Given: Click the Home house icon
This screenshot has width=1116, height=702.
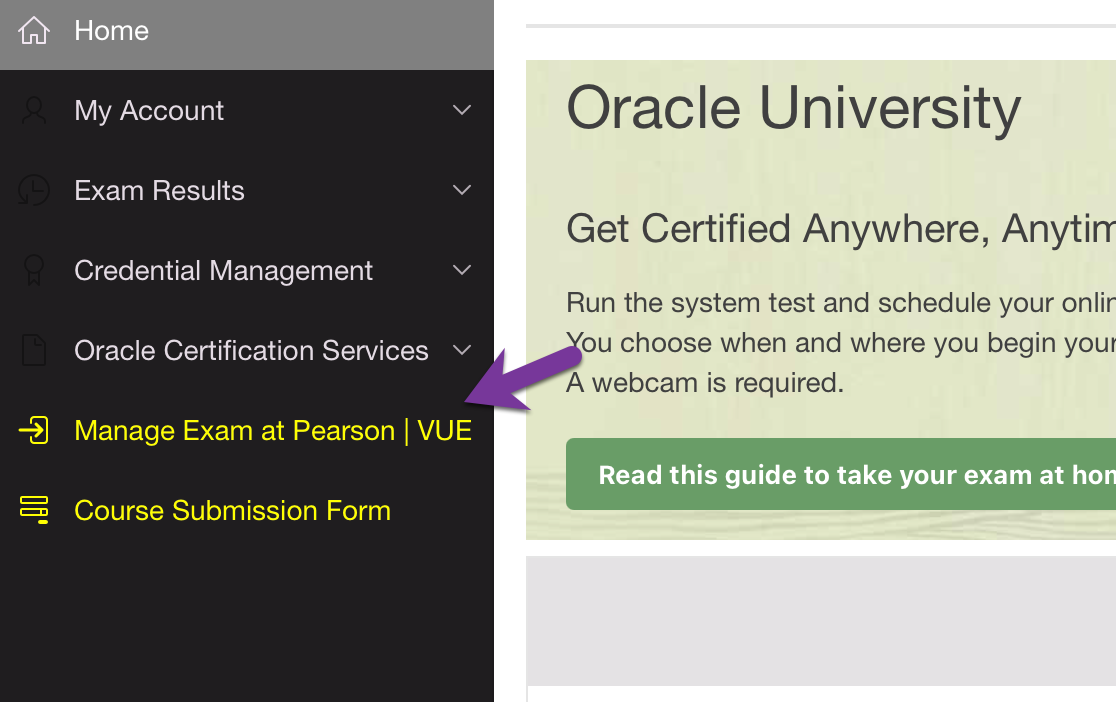Looking at the screenshot, I should pyautogui.click(x=34, y=31).
